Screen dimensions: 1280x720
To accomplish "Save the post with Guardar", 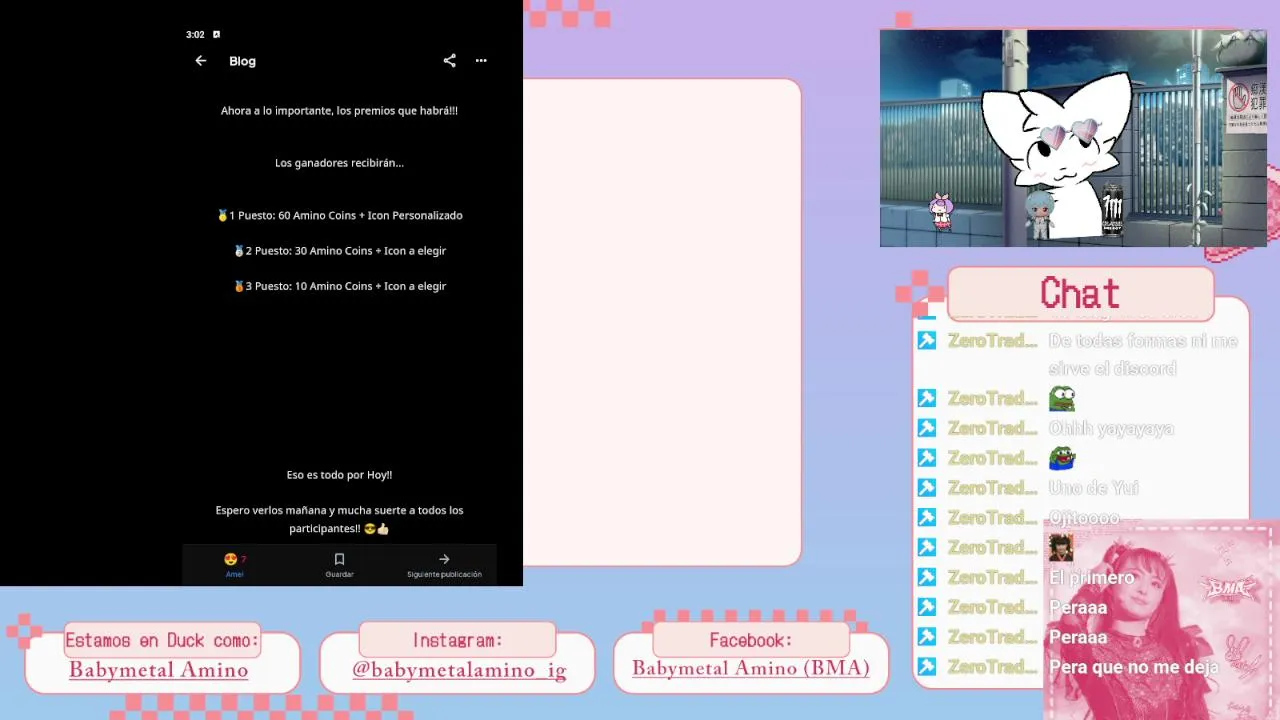I will click(x=339, y=565).
